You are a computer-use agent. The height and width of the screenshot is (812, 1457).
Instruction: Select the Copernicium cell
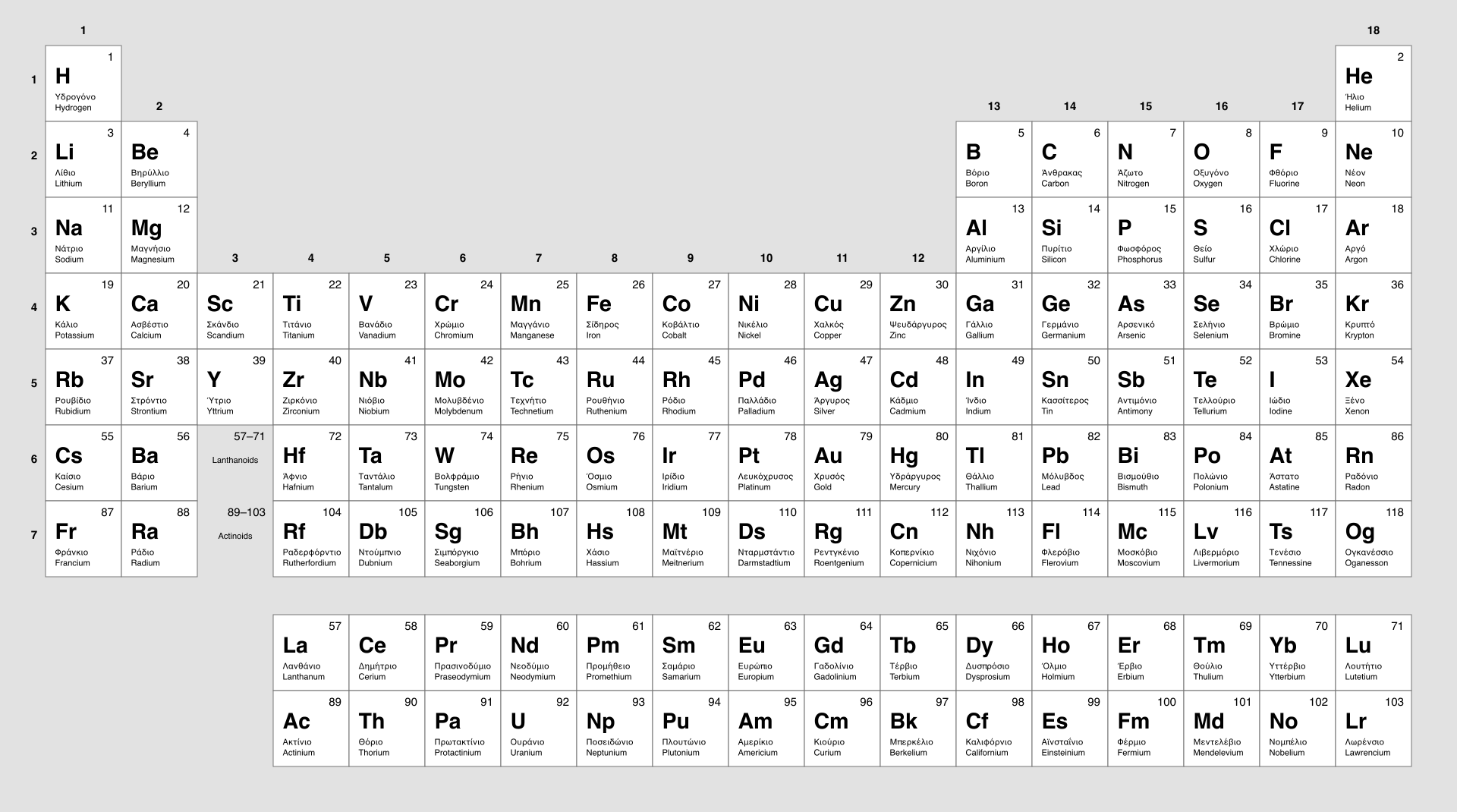[918, 539]
